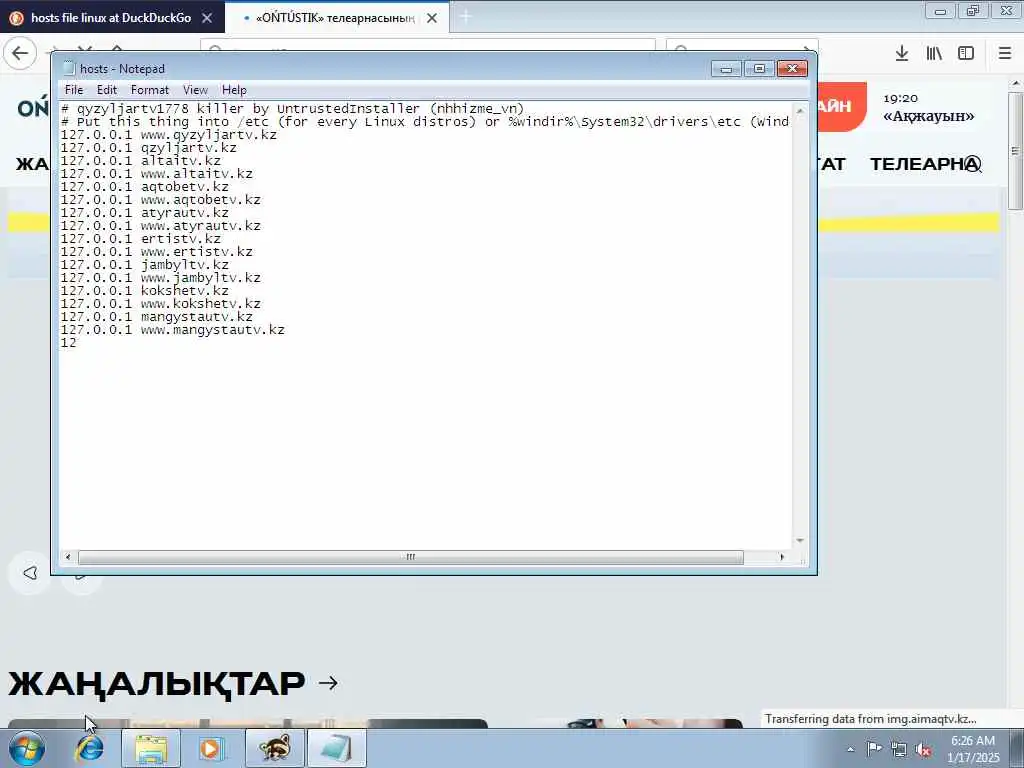Open Windows Media Player taskbar icon

211,748
